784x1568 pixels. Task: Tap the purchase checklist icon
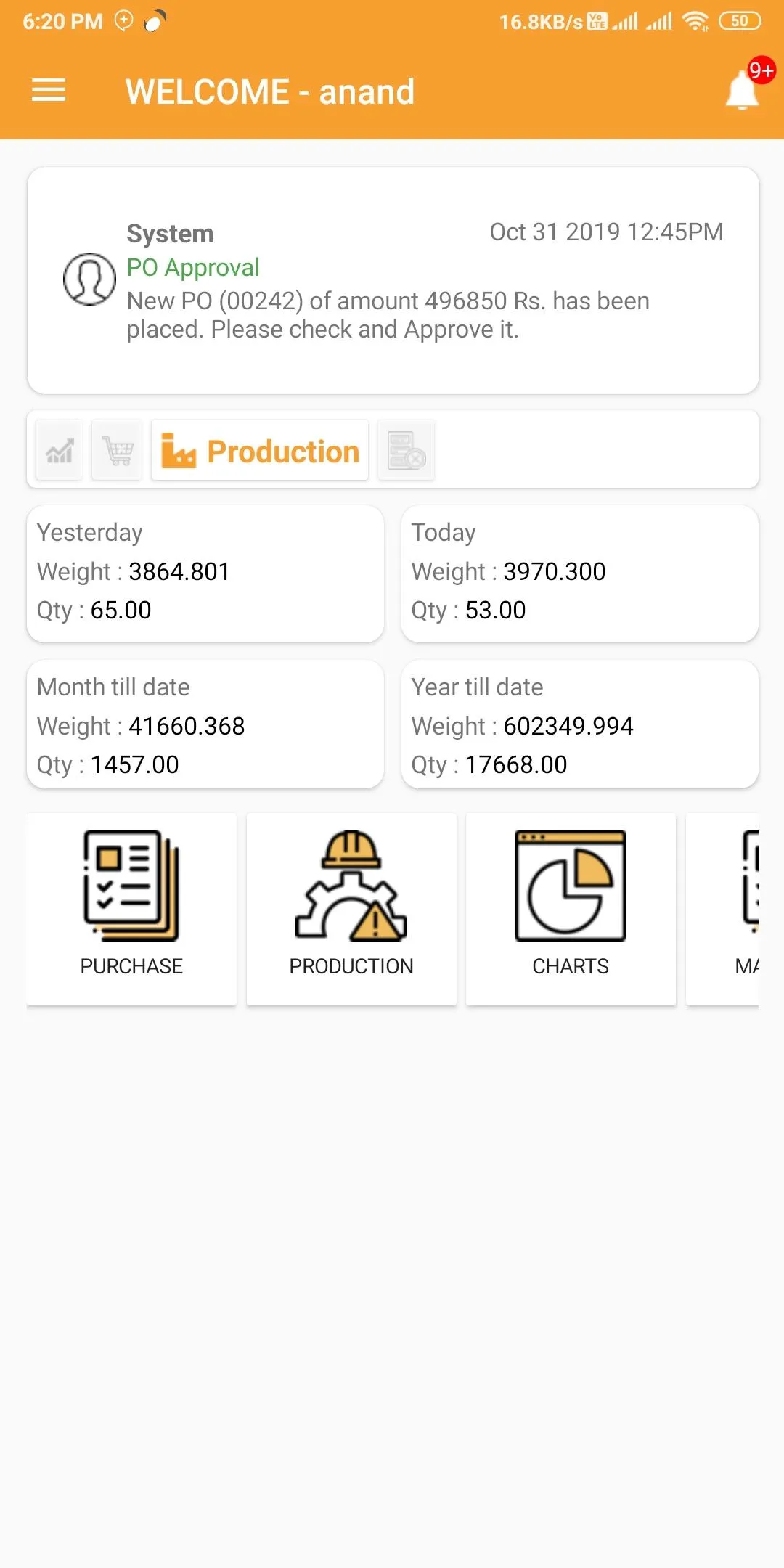tap(131, 886)
